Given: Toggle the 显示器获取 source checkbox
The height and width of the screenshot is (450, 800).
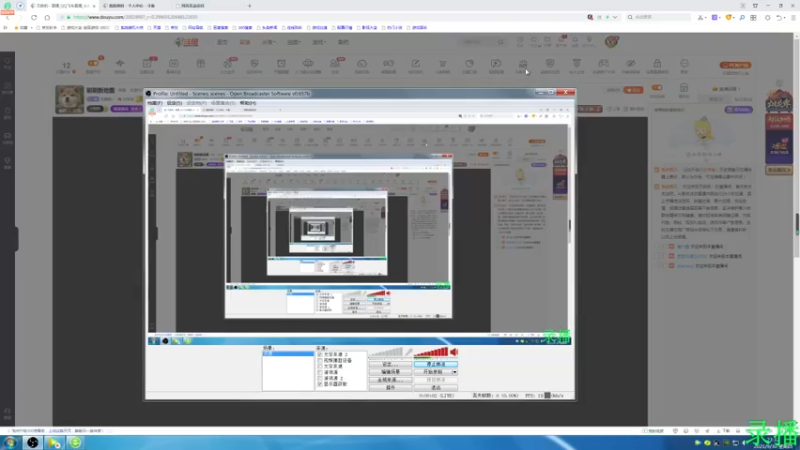Looking at the screenshot, I should click(320, 384).
